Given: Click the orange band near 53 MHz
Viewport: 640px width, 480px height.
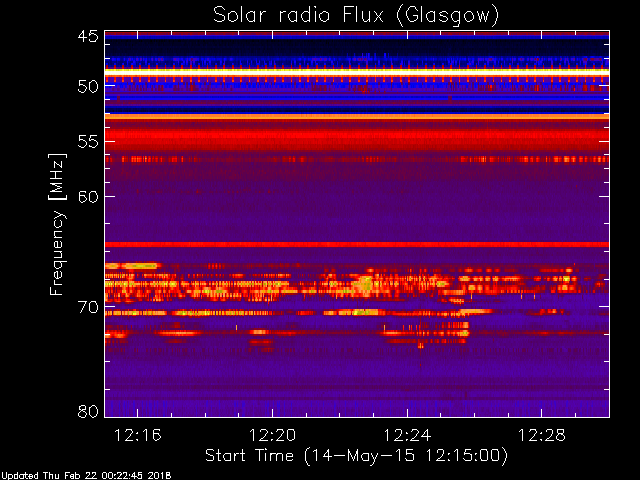Looking at the screenshot, I should [357, 117].
